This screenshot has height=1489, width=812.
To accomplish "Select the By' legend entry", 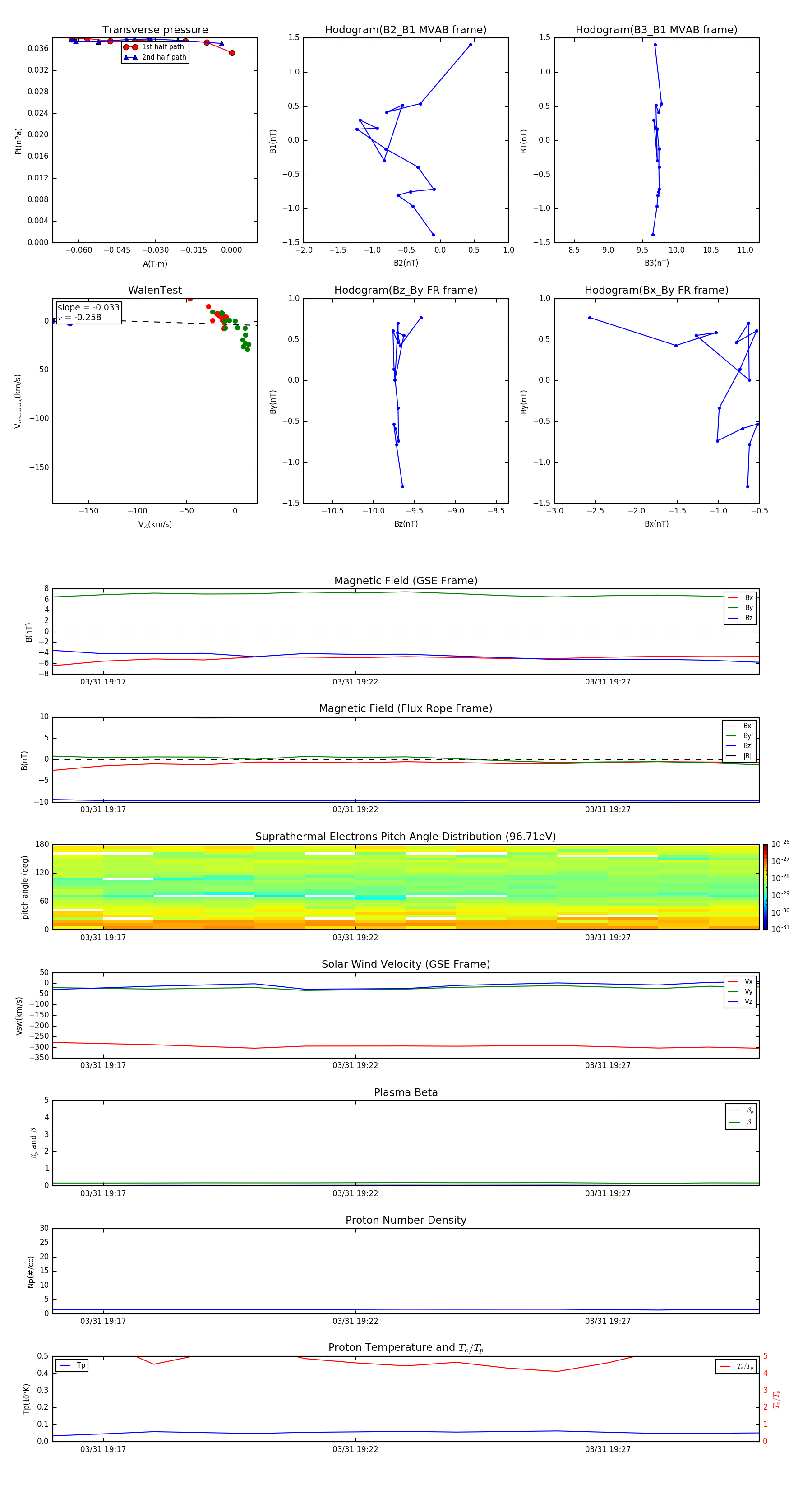I will [x=739, y=736].
